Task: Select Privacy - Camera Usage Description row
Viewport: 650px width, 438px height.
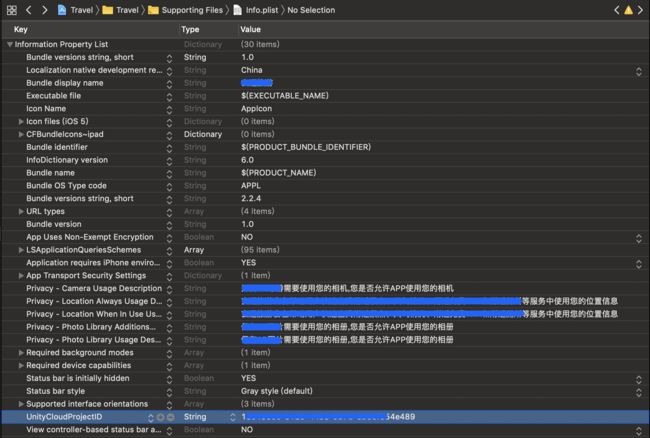Action: click(x=325, y=288)
